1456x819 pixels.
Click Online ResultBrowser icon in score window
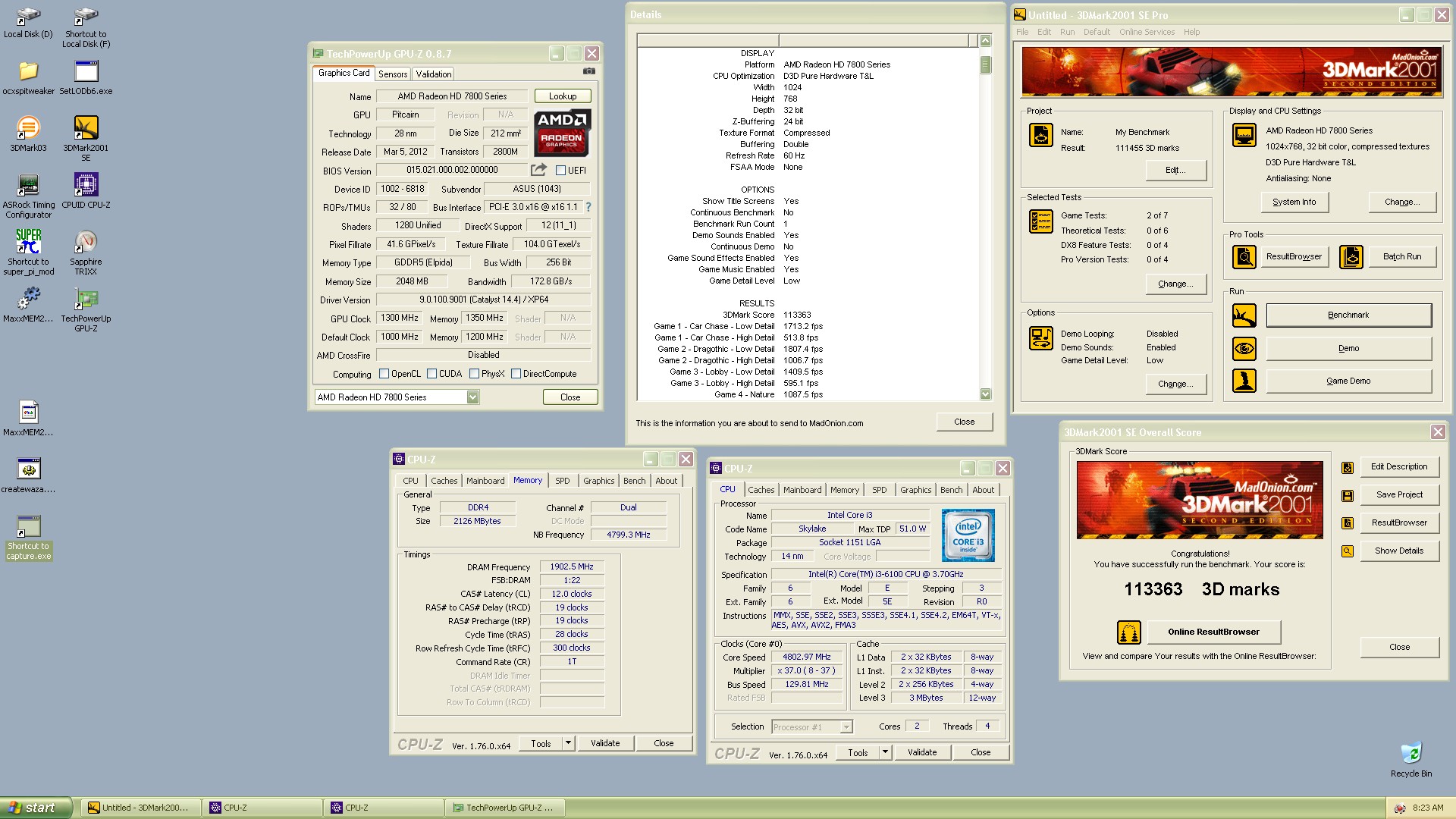tap(1128, 632)
